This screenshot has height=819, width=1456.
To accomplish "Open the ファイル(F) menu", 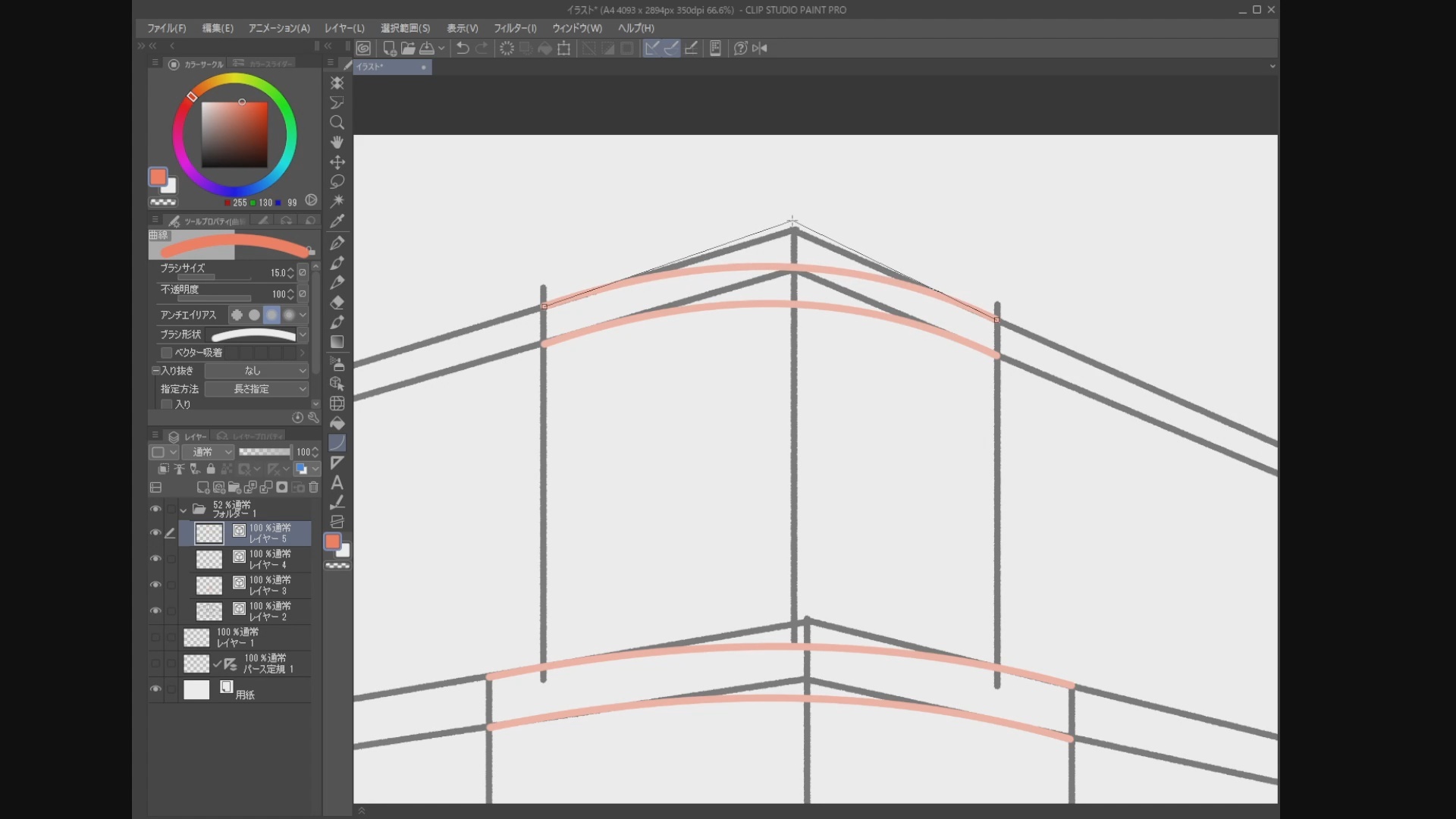I will (x=166, y=28).
